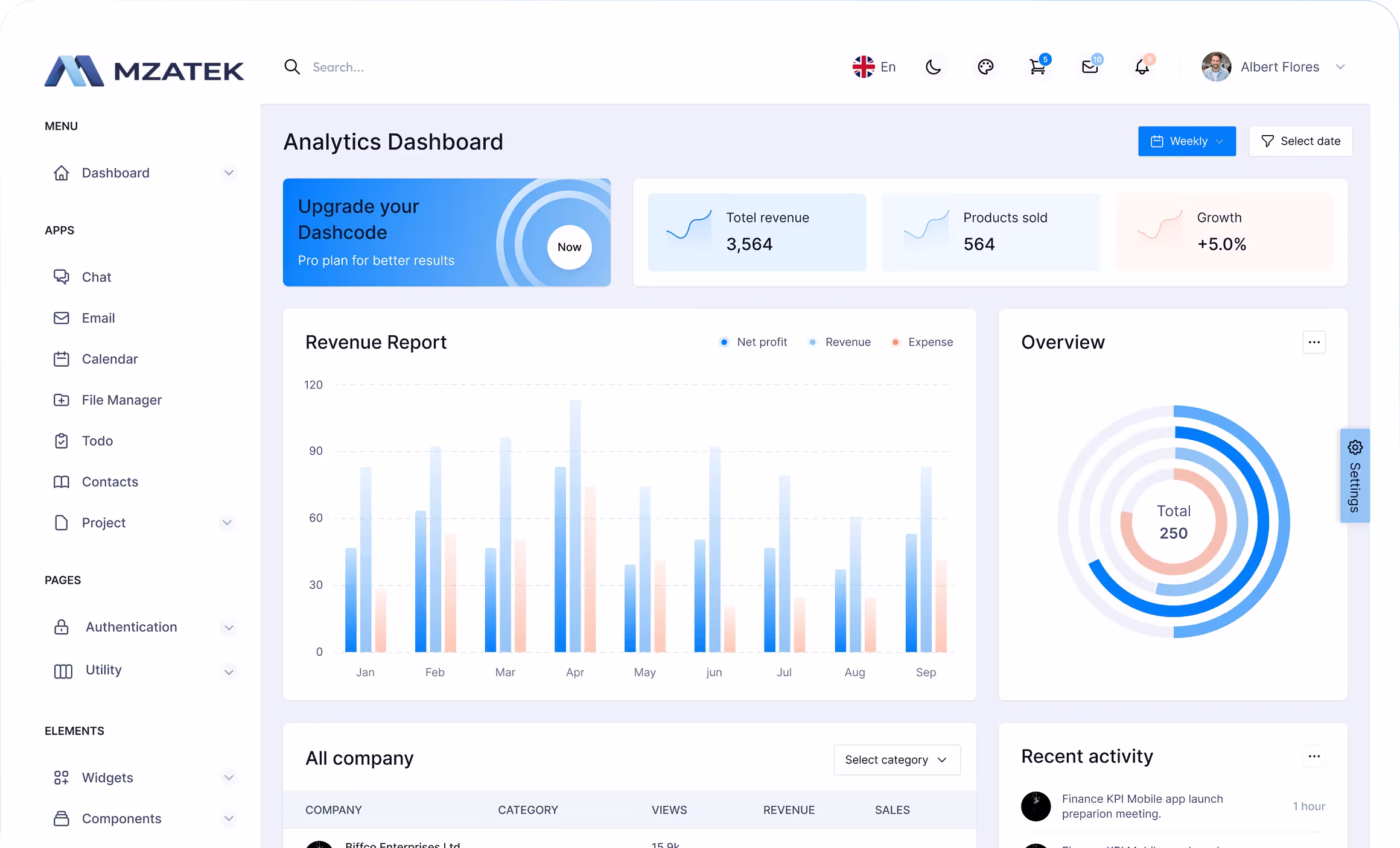Open the color theme palette icon
This screenshot has width=1400, height=848.
point(985,67)
